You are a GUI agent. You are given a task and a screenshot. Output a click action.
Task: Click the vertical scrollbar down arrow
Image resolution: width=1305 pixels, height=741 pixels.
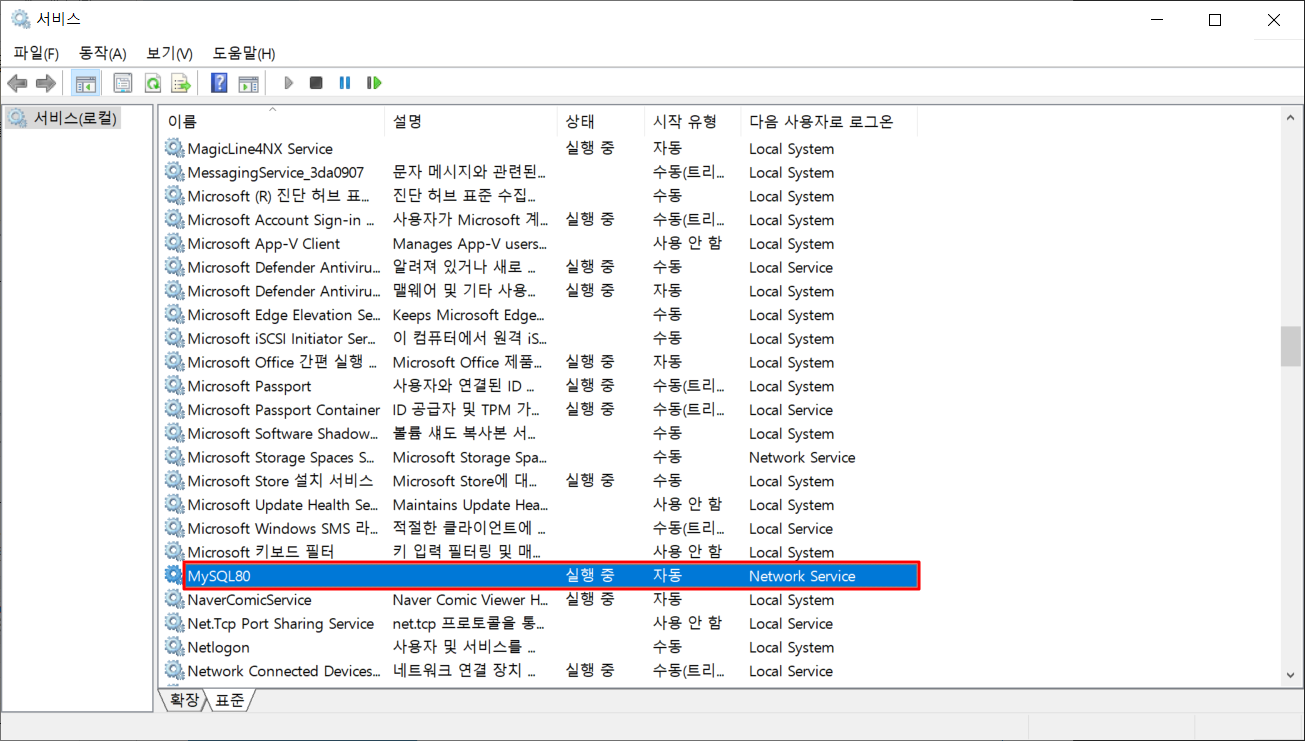click(x=1290, y=677)
